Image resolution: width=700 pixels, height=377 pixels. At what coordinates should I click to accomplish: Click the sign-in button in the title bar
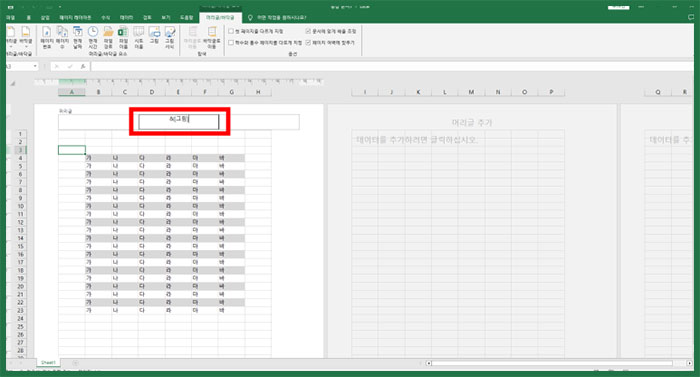coord(619,8)
